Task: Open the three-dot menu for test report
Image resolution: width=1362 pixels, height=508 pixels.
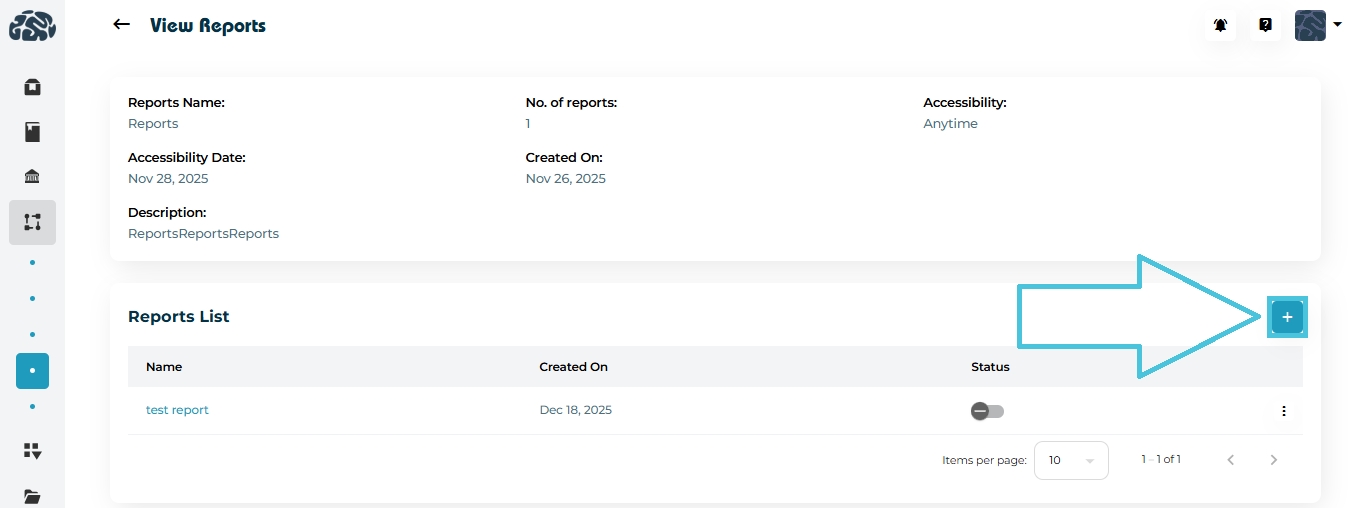Action: click(x=1284, y=411)
